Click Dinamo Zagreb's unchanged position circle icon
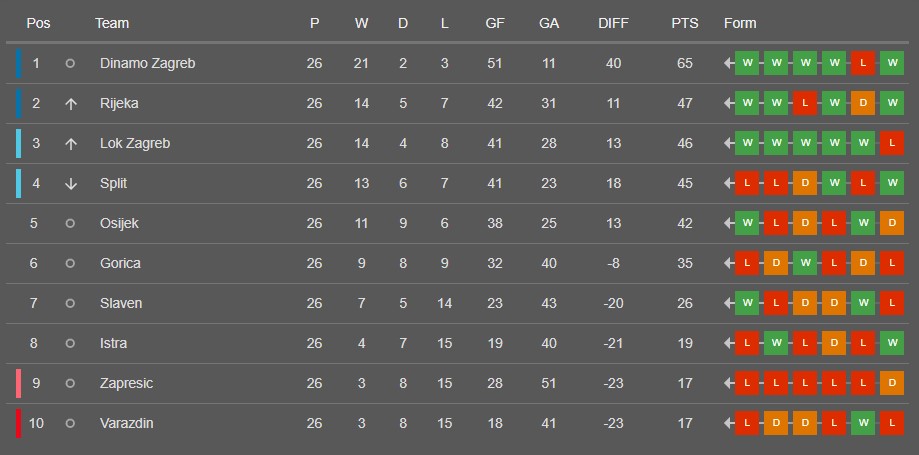The height and width of the screenshot is (455, 919). 70,64
